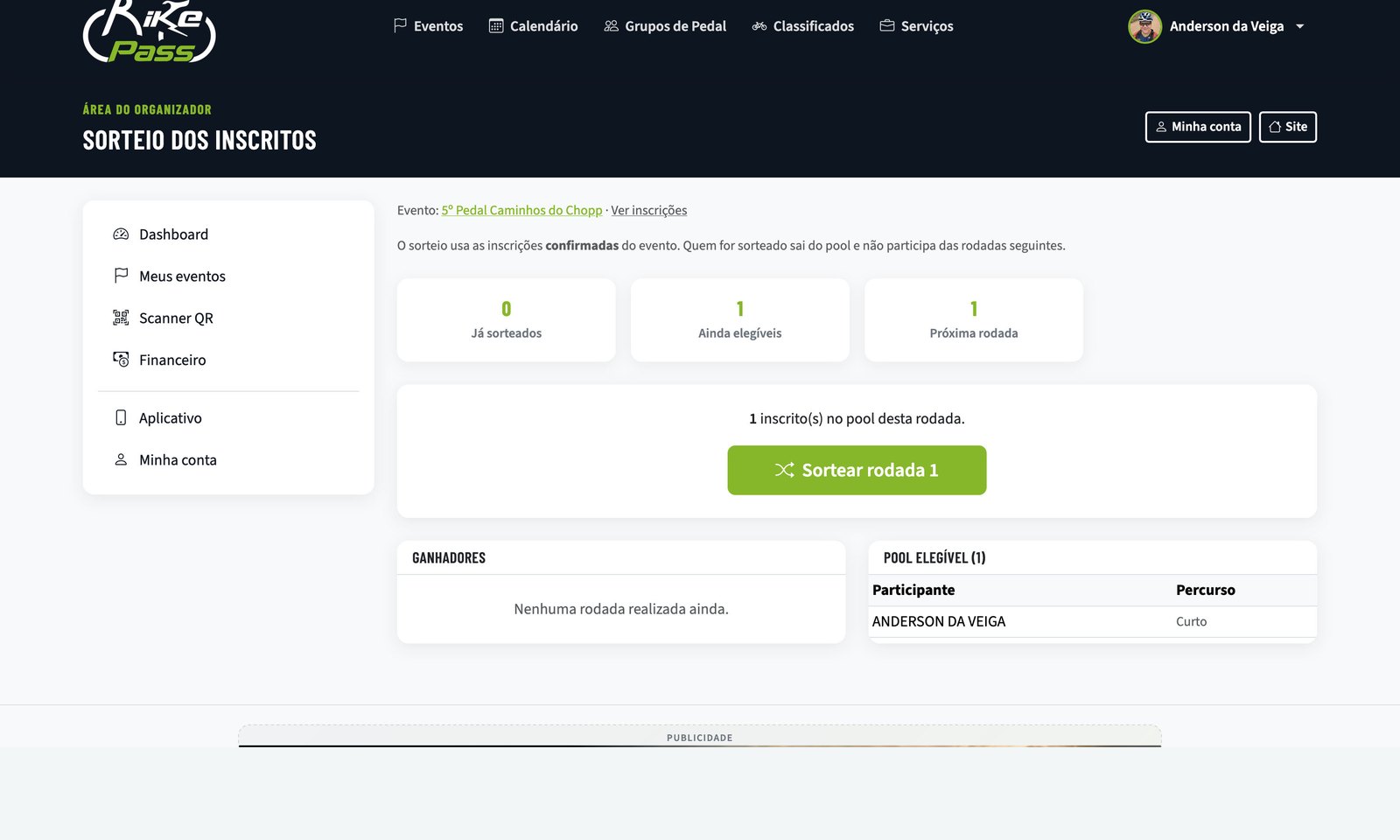This screenshot has height=840, width=1400.
Task: Click the person icon in the Minha conta button
Action: tap(1161, 127)
